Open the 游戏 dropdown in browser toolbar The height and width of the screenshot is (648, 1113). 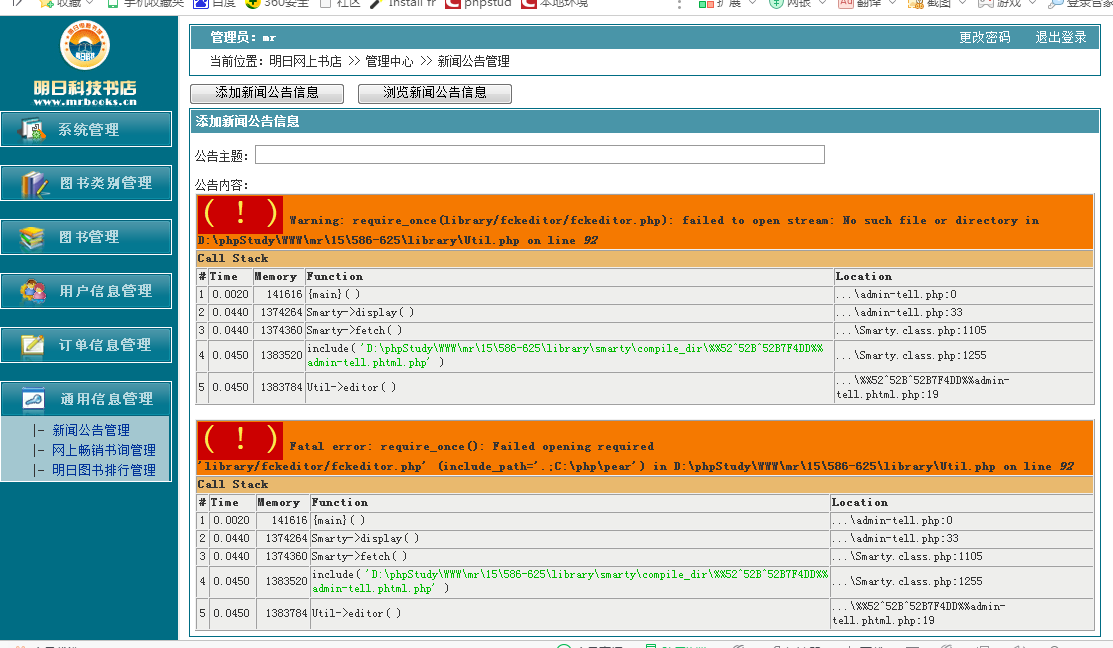pos(1007,4)
